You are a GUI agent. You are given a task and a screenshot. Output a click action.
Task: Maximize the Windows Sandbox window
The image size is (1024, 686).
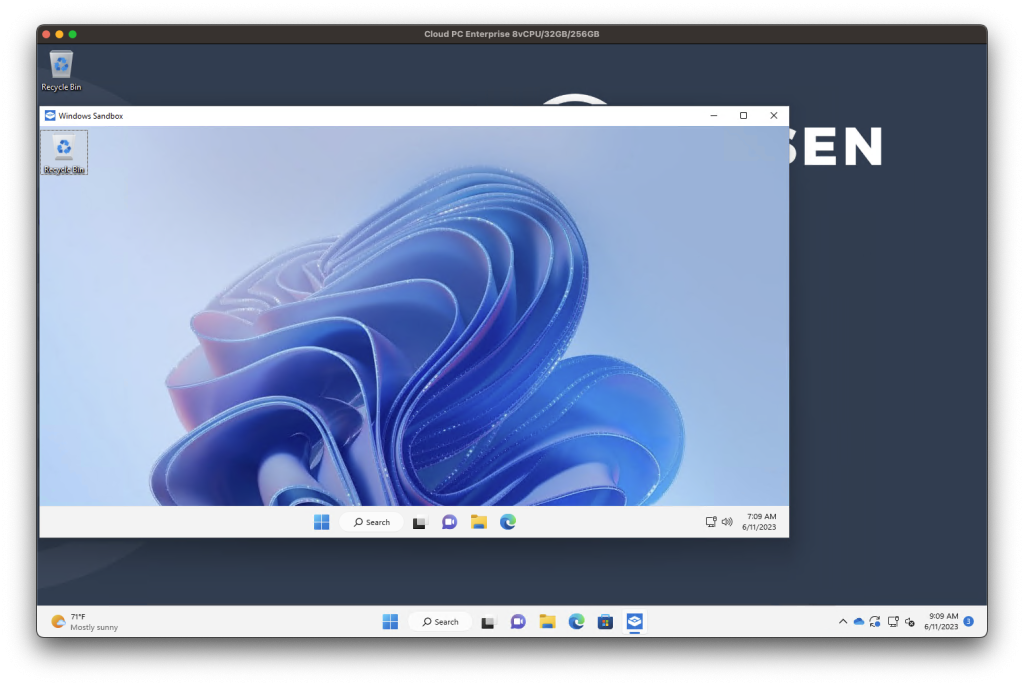pos(743,116)
